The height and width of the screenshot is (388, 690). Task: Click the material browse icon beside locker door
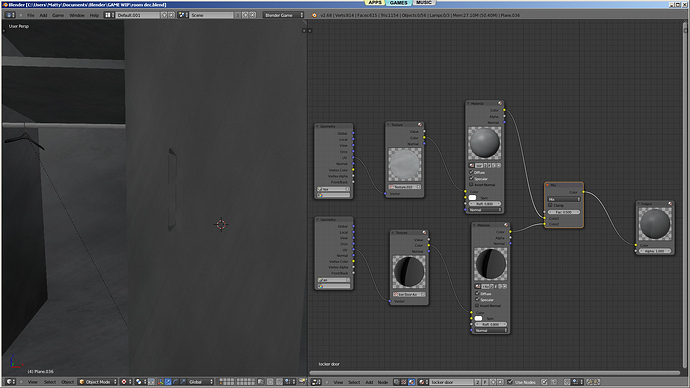point(423,382)
